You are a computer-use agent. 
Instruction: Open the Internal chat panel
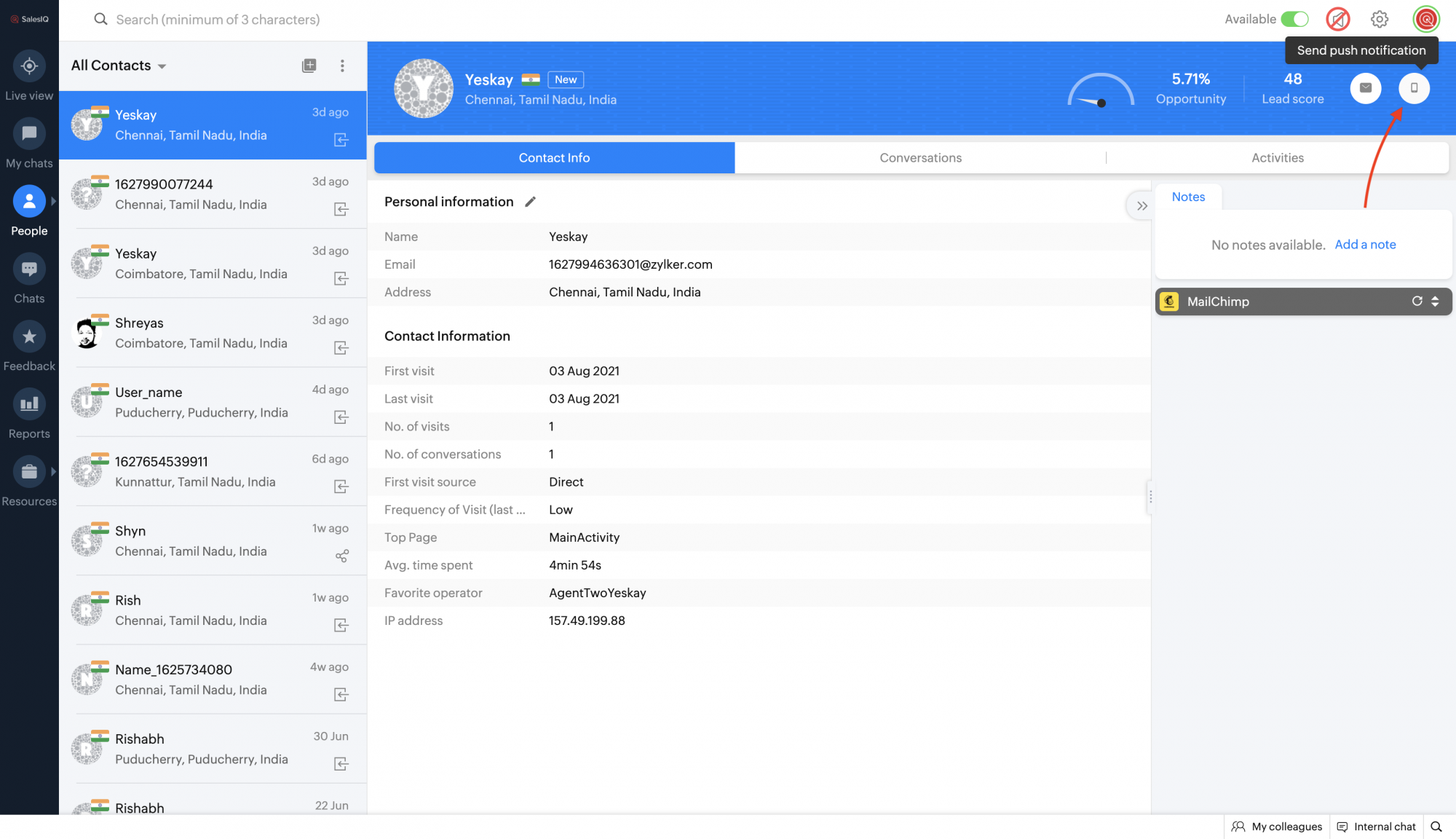[1377, 827]
